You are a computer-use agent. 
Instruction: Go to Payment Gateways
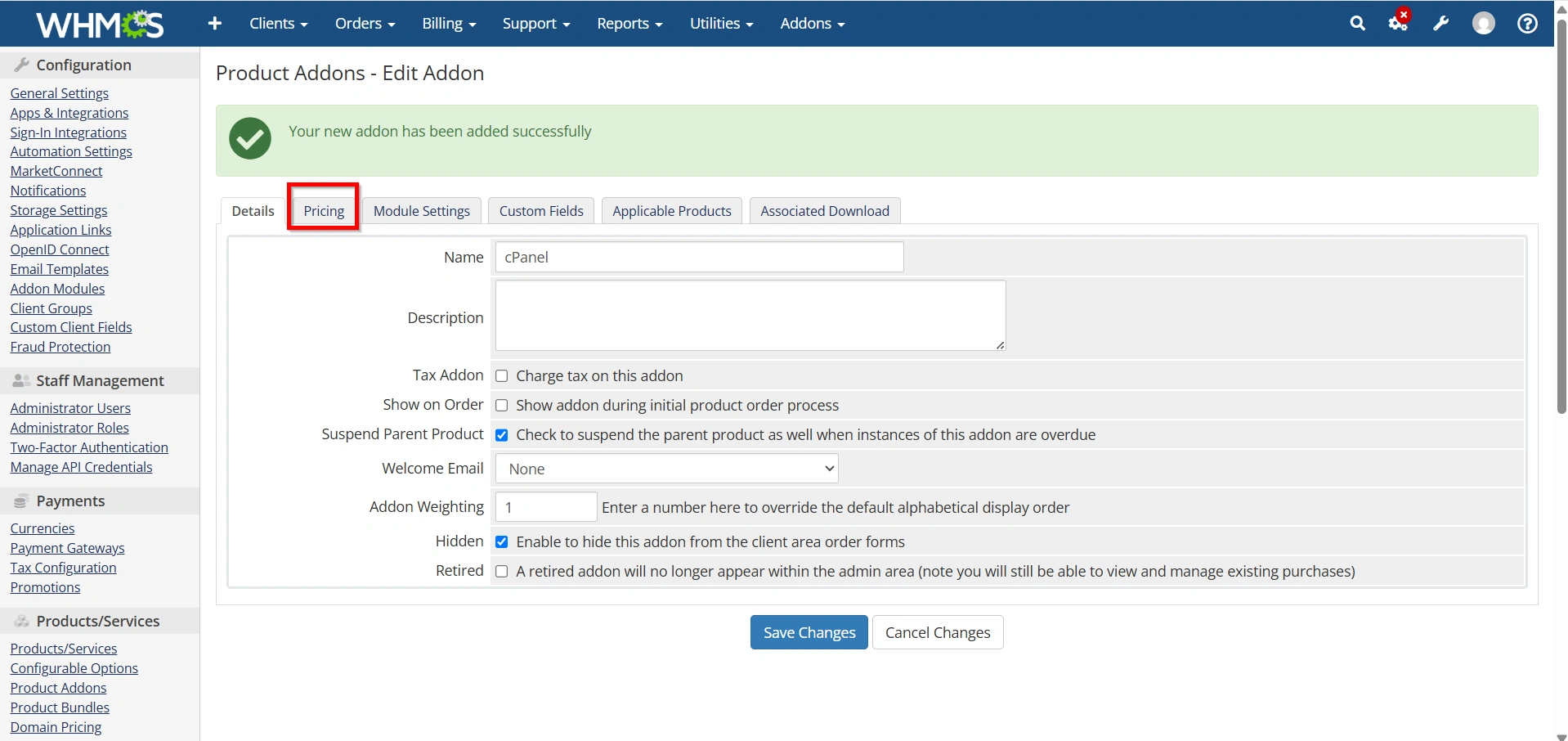pyautogui.click(x=68, y=548)
